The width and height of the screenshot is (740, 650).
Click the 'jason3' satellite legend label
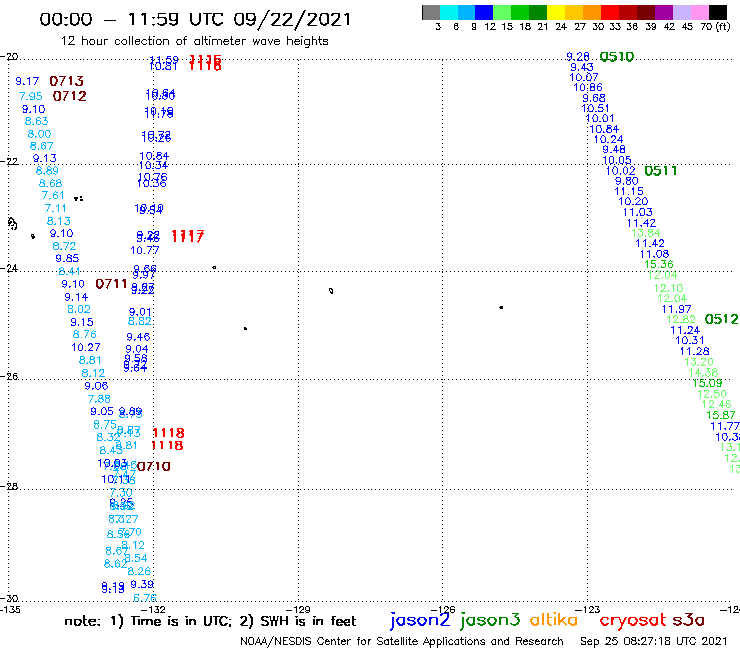click(490, 620)
